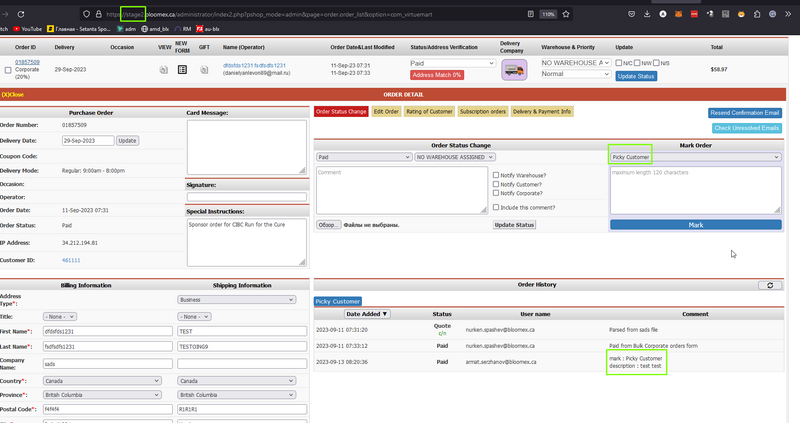Image resolution: width=800 pixels, height=423 pixels.
Task: Click the QR code extension icon
Action: (725, 14)
